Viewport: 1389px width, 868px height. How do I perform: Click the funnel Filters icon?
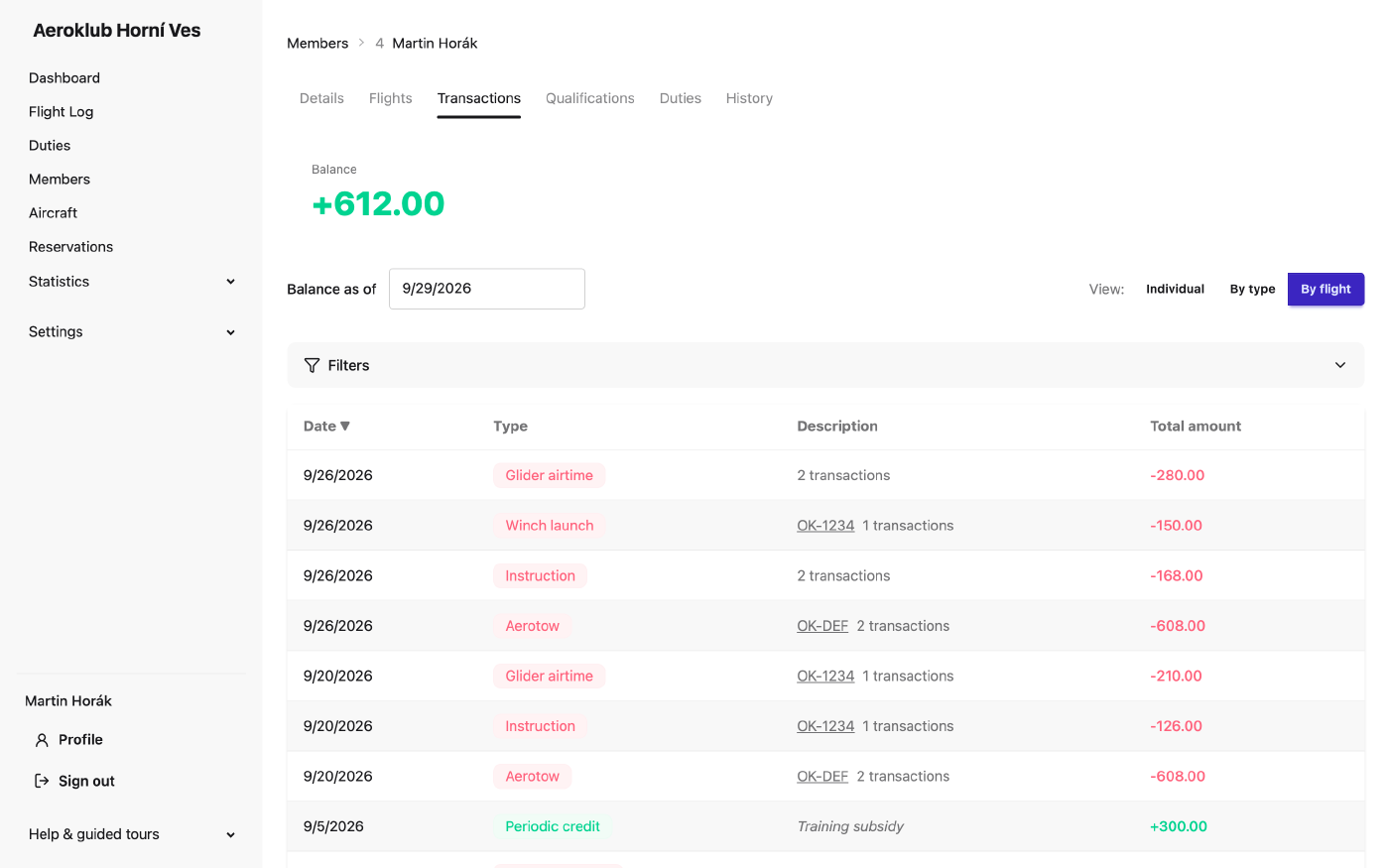pos(312,365)
